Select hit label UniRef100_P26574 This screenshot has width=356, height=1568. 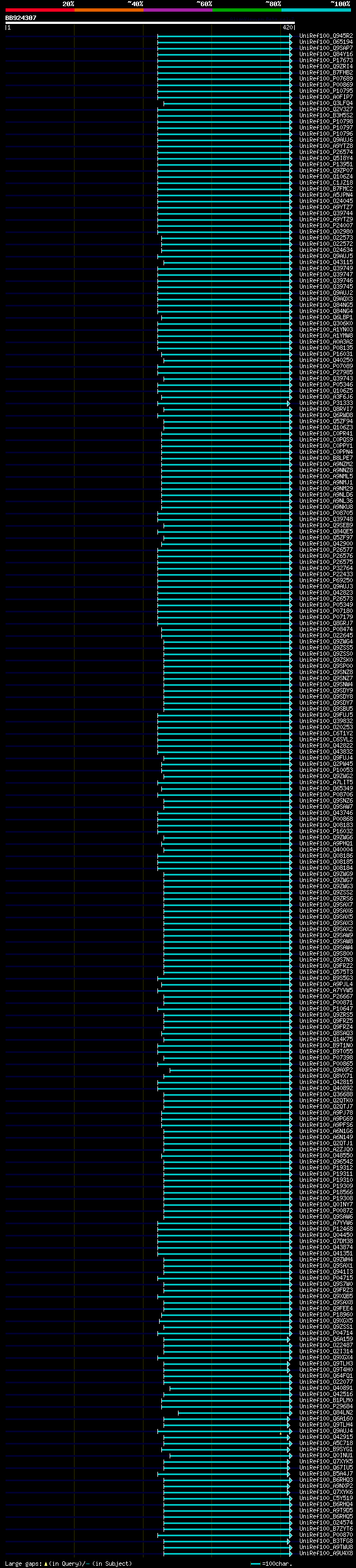point(325,152)
